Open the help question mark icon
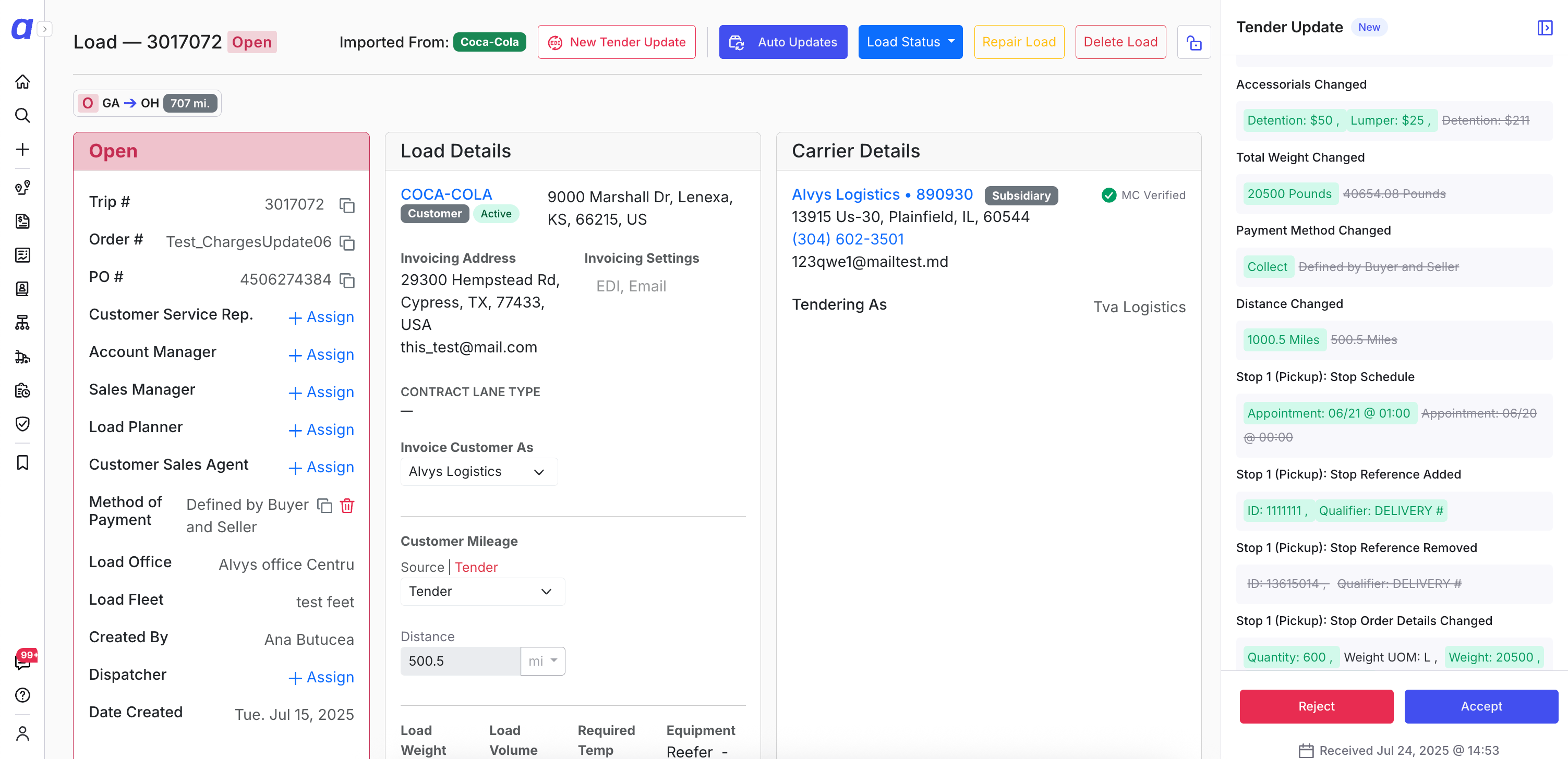1568x759 pixels. (x=22, y=694)
